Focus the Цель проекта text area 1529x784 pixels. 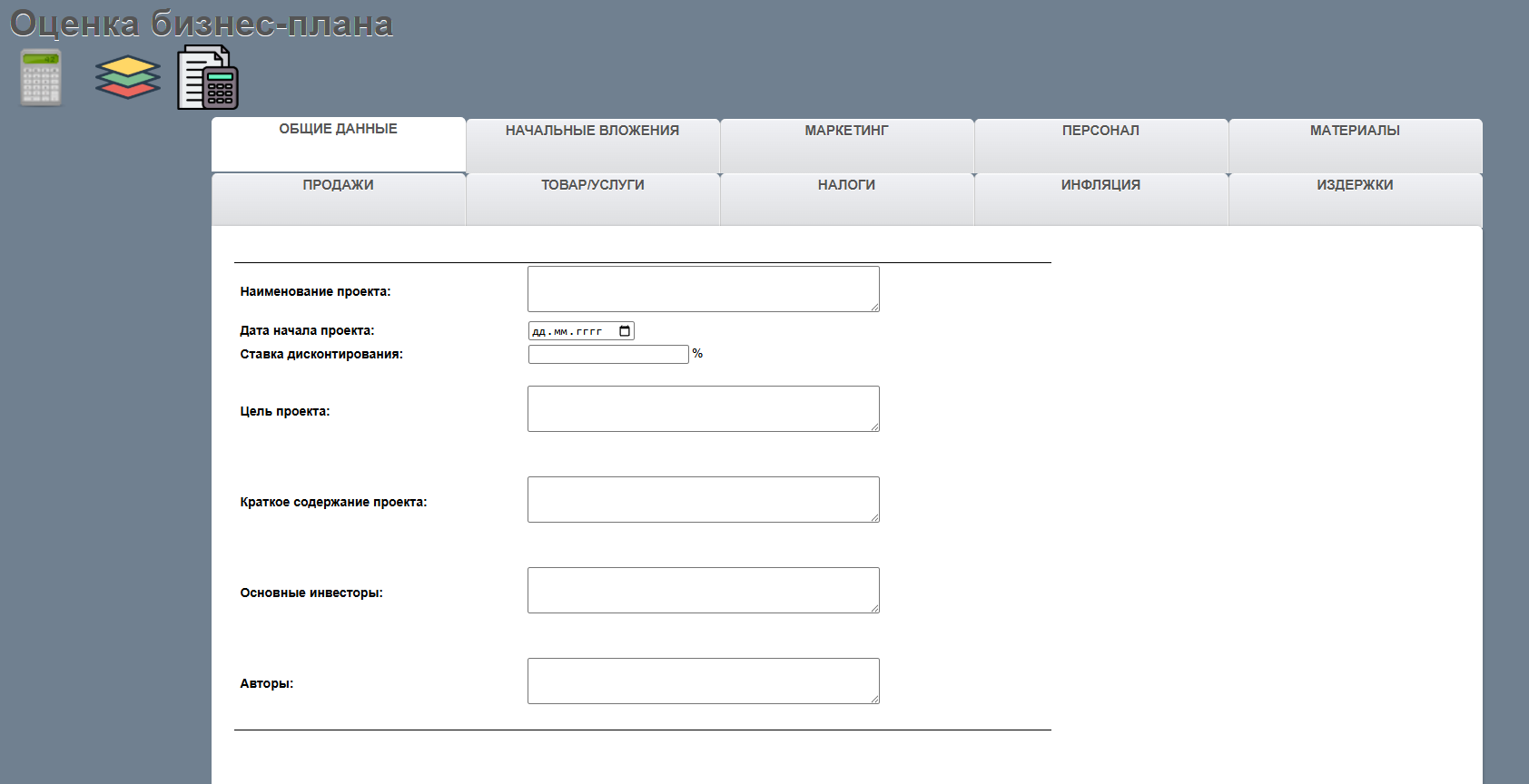click(x=704, y=408)
